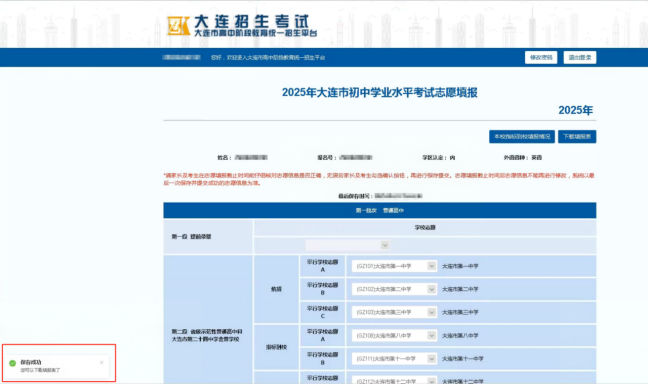Click 大连市第三中学 text beside dropdown
648x385 pixels.
460,313
